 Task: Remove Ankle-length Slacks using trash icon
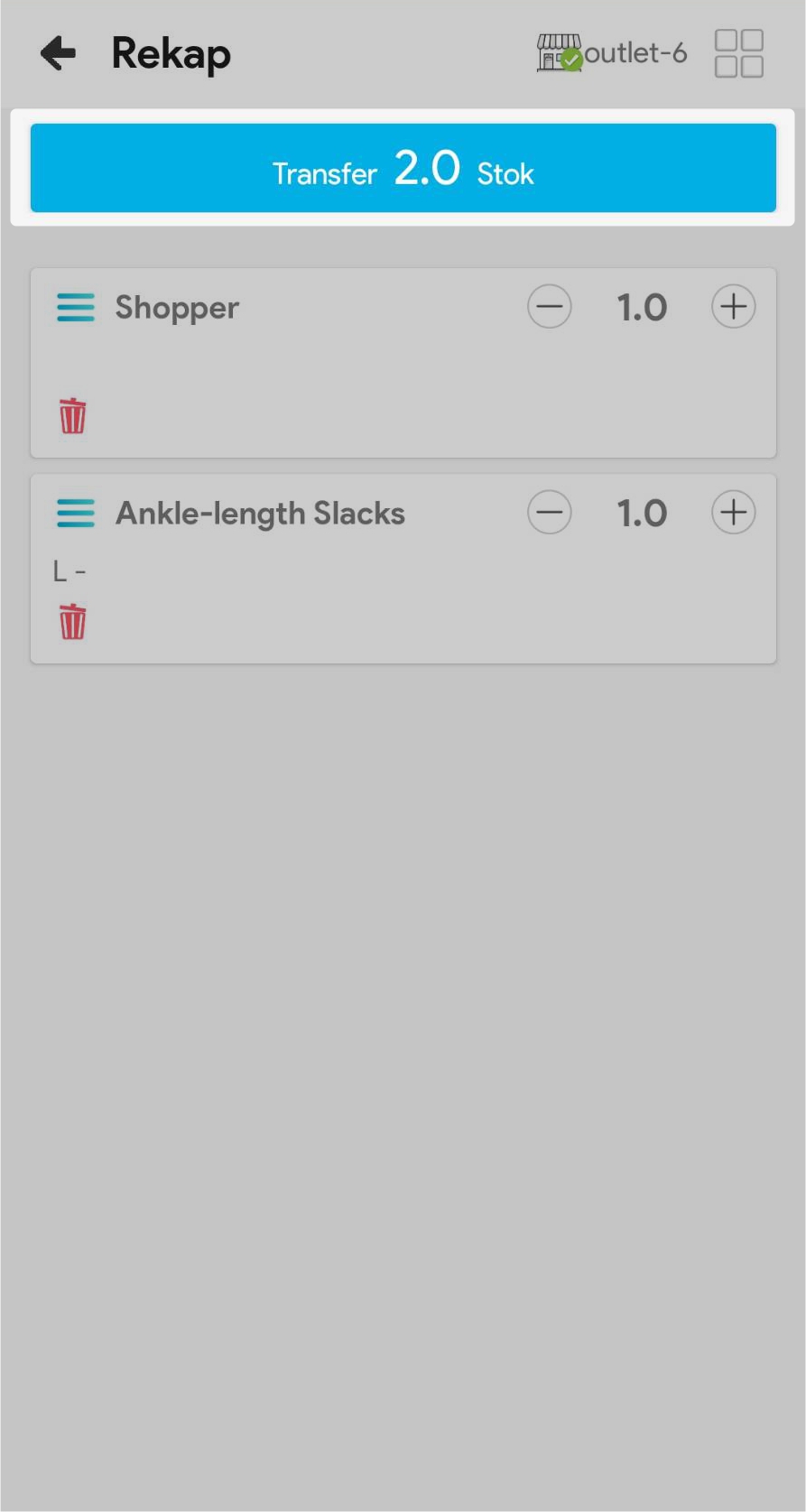[x=73, y=622]
